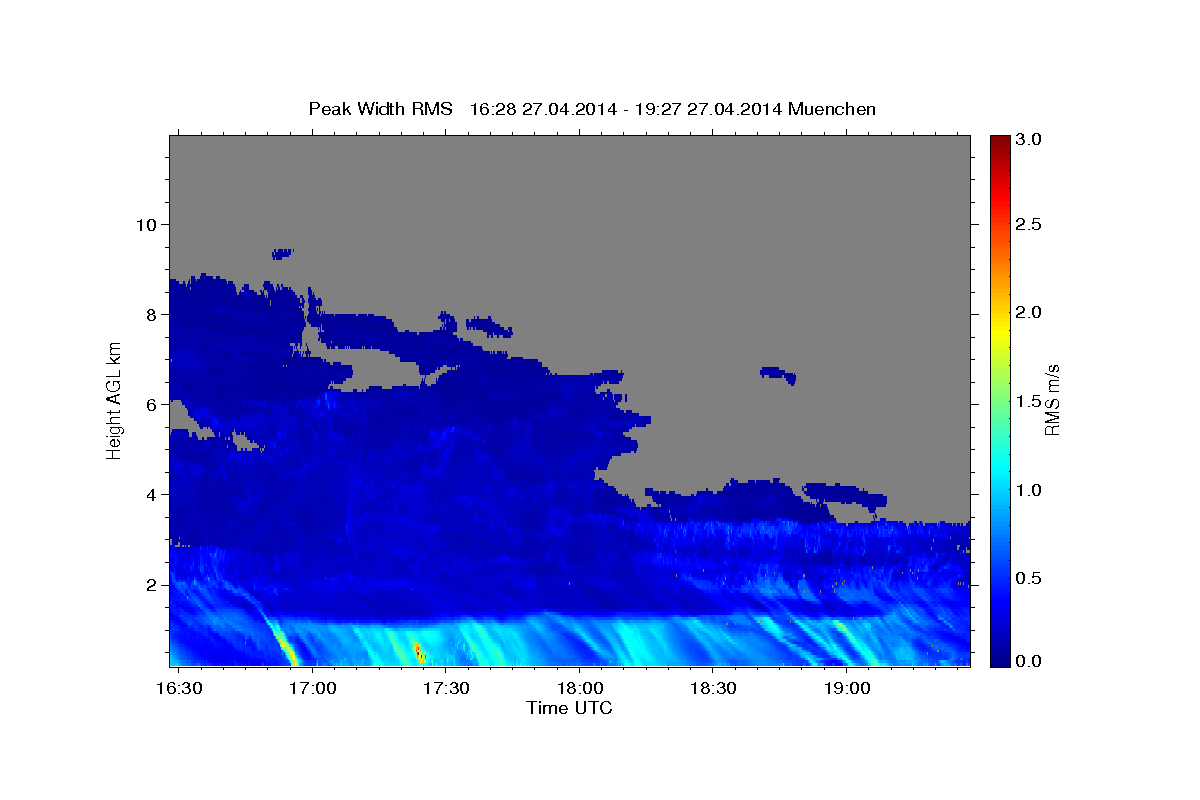
Task: Click the height label 10
Action: click(x=147, y=224)
